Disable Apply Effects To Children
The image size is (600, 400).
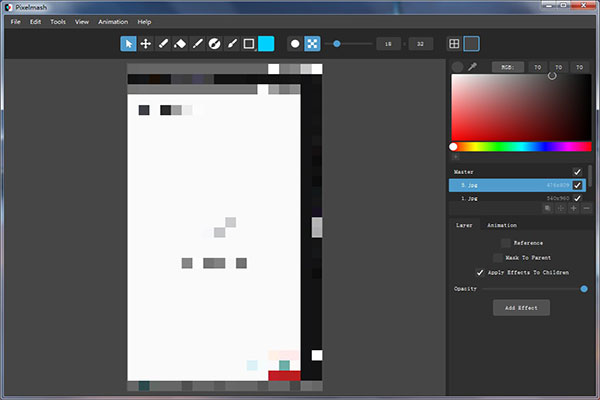point(479,273)
